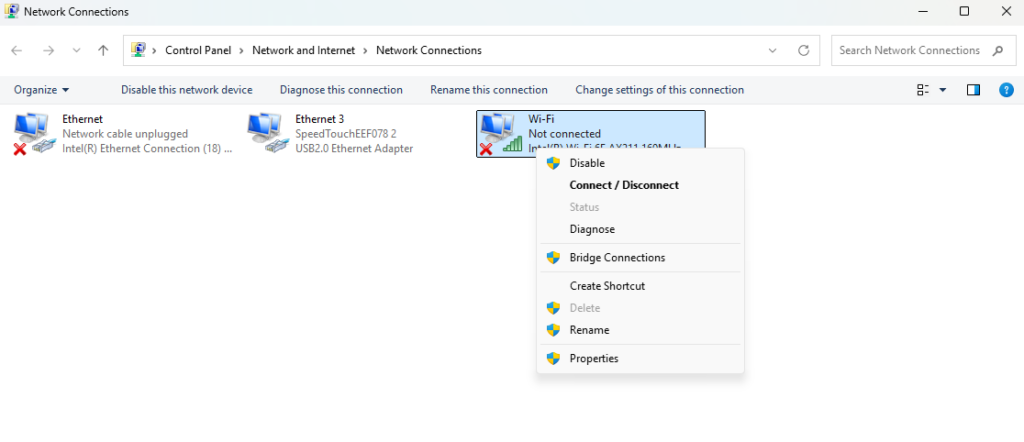Click 'USB2.0 Ethernet Adapter' text

pos(354,148)
